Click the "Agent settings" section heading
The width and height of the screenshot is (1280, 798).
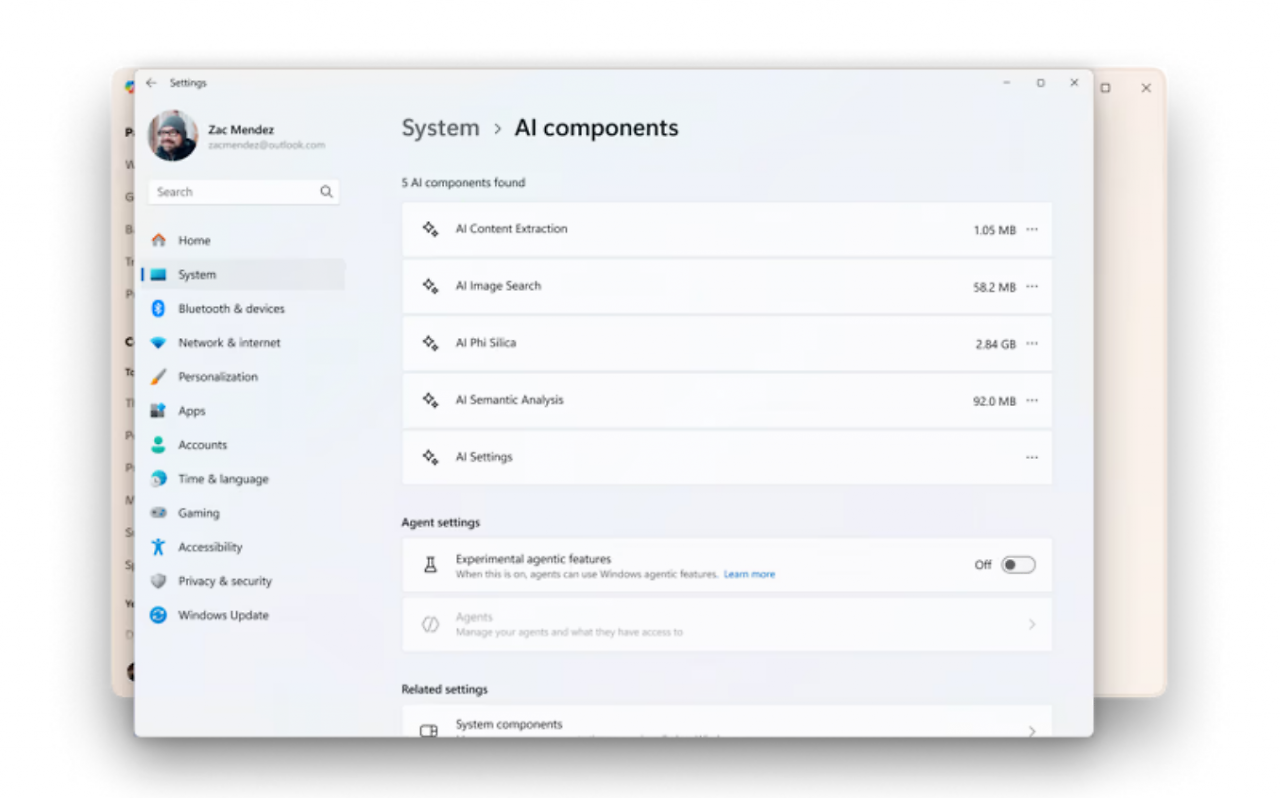pyautogui.click(x=440, y=522)
